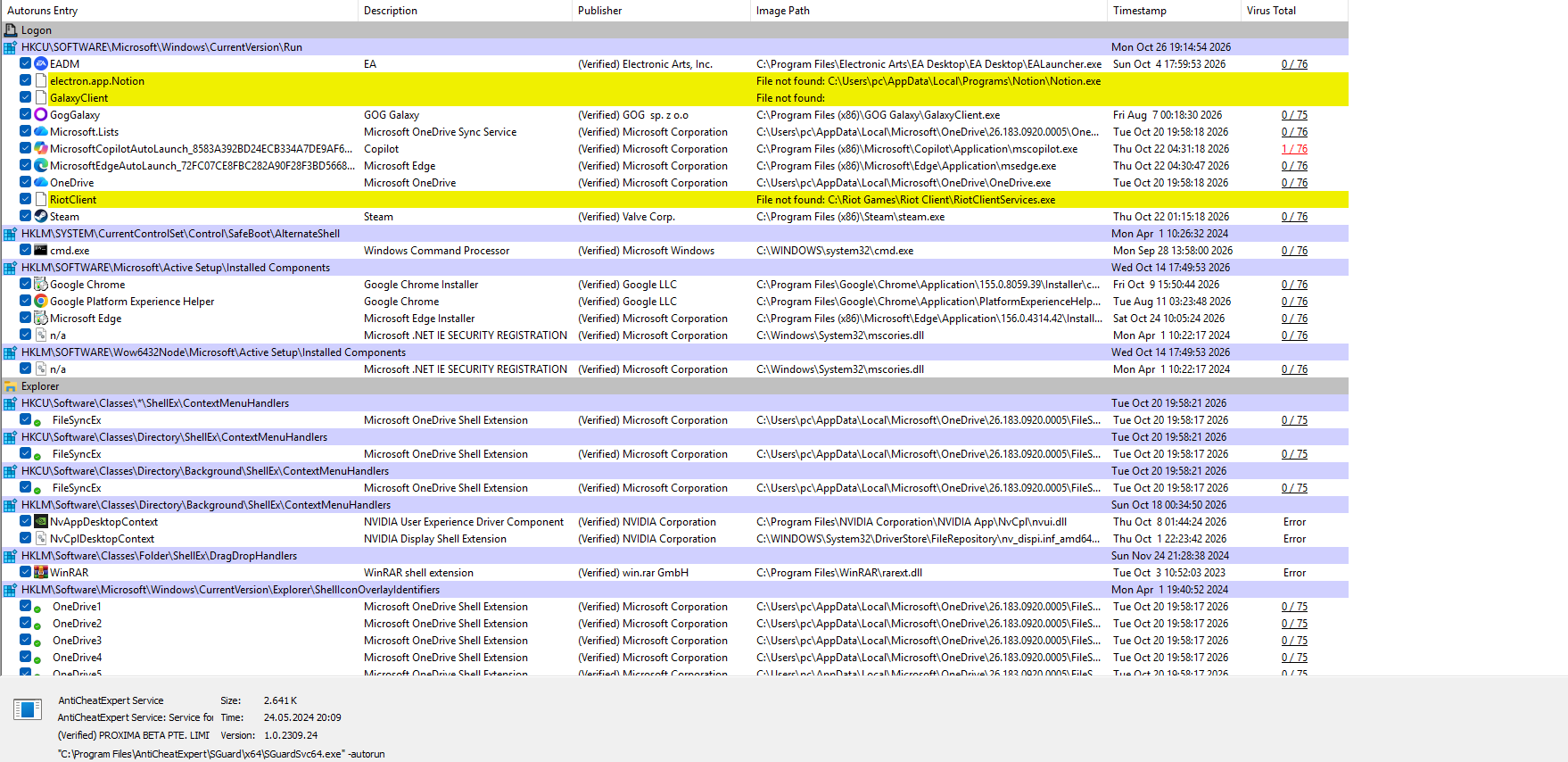Click the Microsoft.Lists cloud icon
The height and width of the screenshot is (762, 1568).
pos(40,132)
